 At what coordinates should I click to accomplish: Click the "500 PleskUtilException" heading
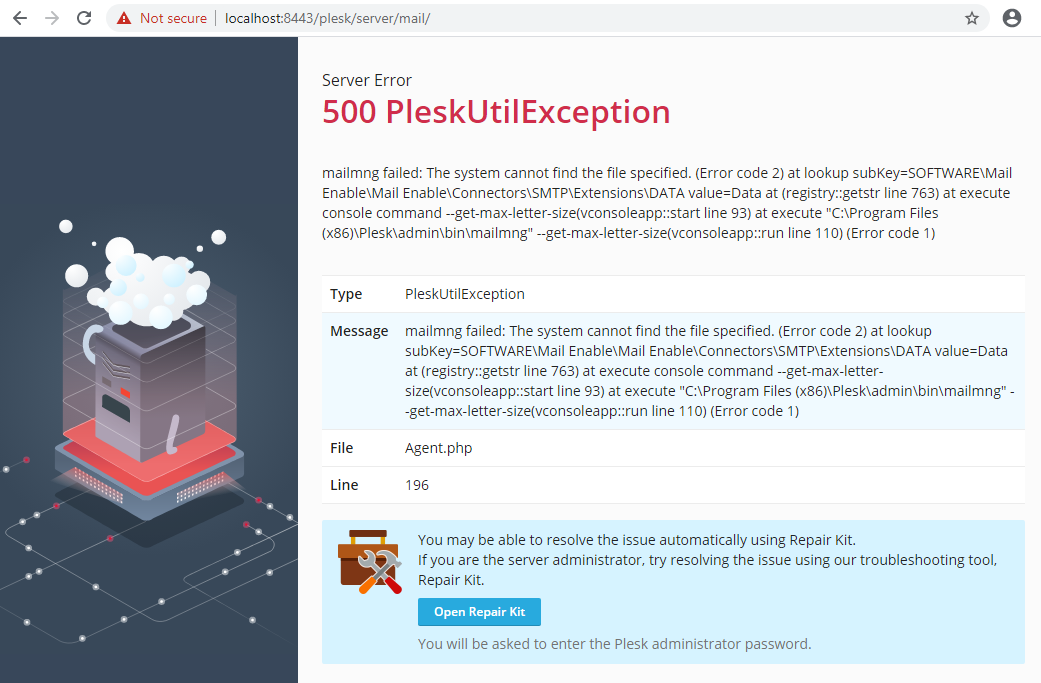(x=496, y=112)
